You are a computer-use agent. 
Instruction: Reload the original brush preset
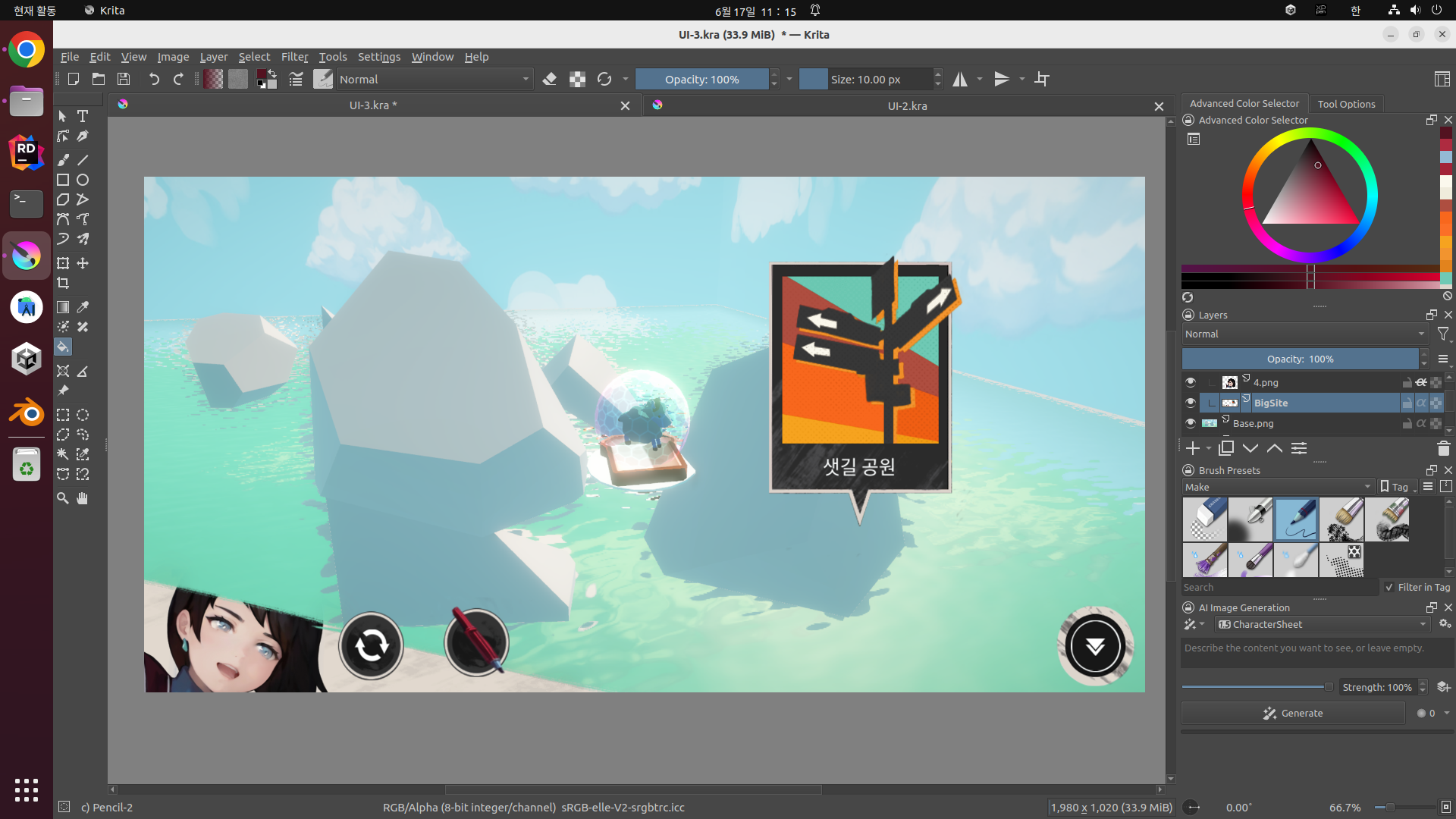604,79
